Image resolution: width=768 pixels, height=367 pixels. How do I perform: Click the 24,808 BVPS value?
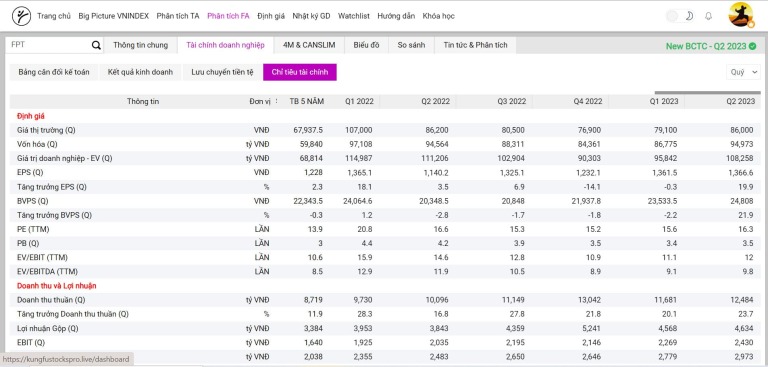pyautogui.click(x=743, y=201)
